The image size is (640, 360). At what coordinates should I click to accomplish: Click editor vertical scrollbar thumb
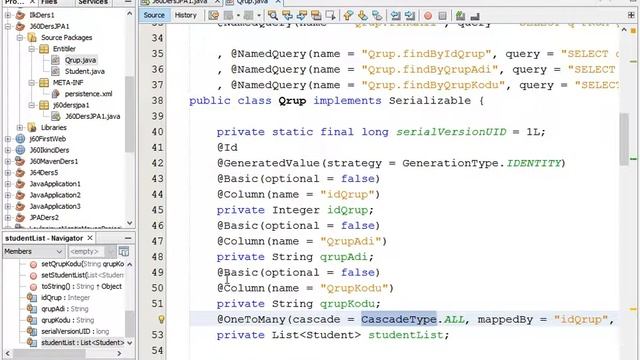click(x=624, y=139)
